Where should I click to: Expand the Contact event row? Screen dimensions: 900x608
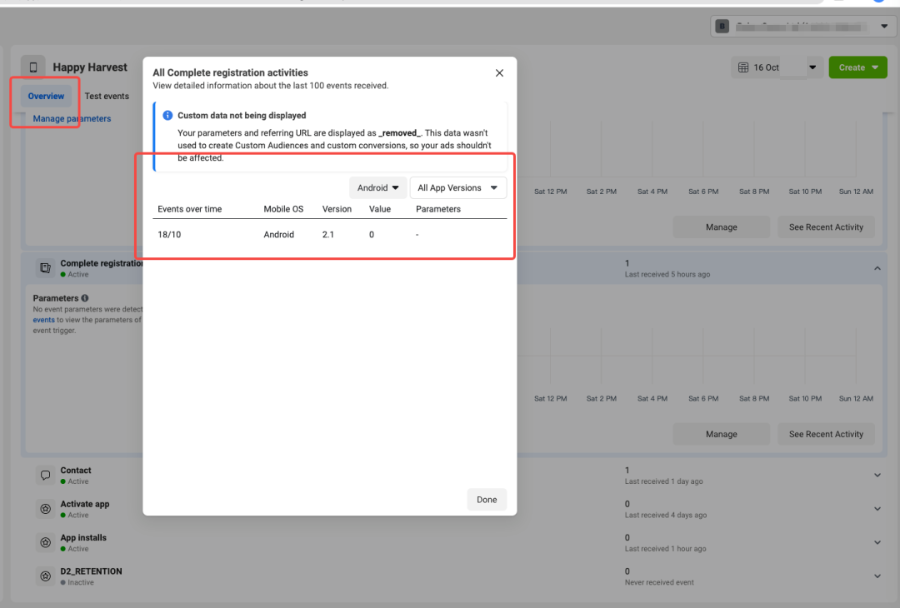click(x=877, y=475)
